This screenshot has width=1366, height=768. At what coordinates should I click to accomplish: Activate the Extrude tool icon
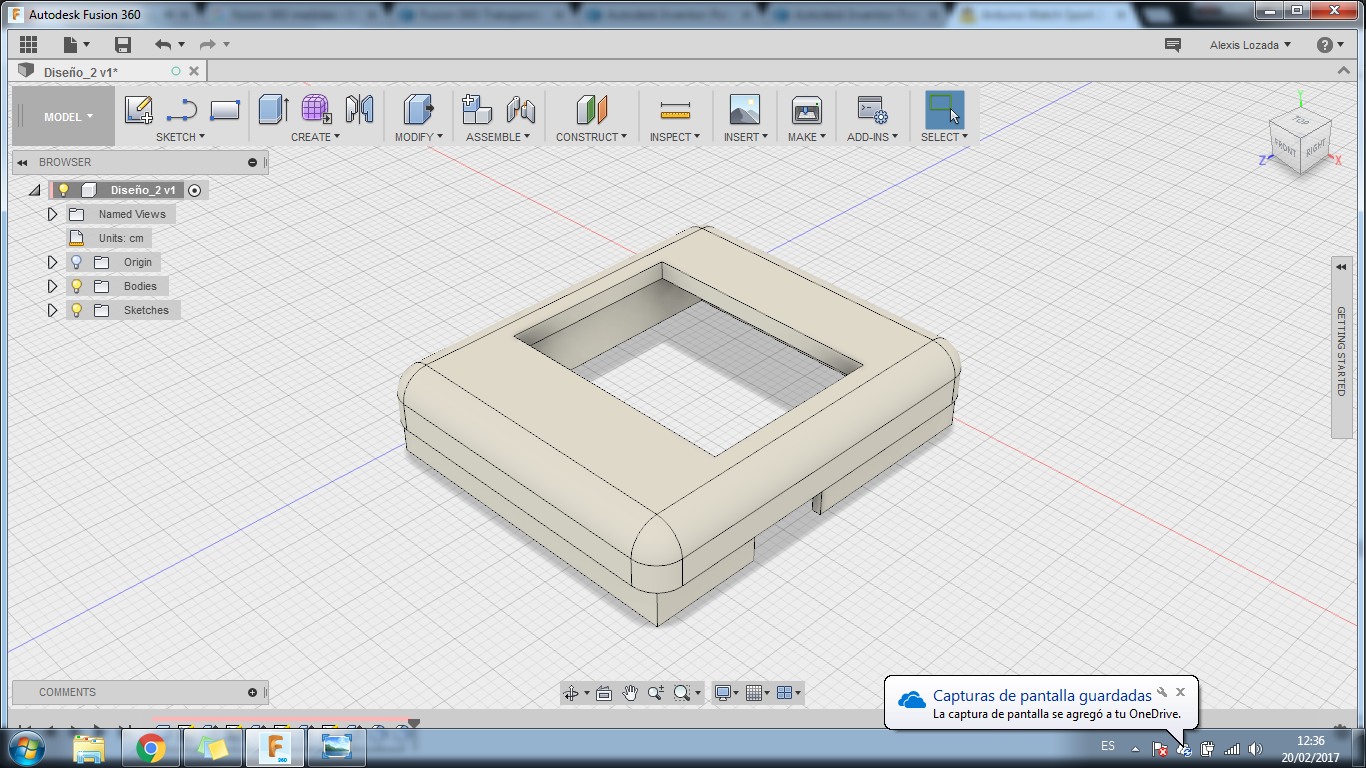(x=273, y=109)
